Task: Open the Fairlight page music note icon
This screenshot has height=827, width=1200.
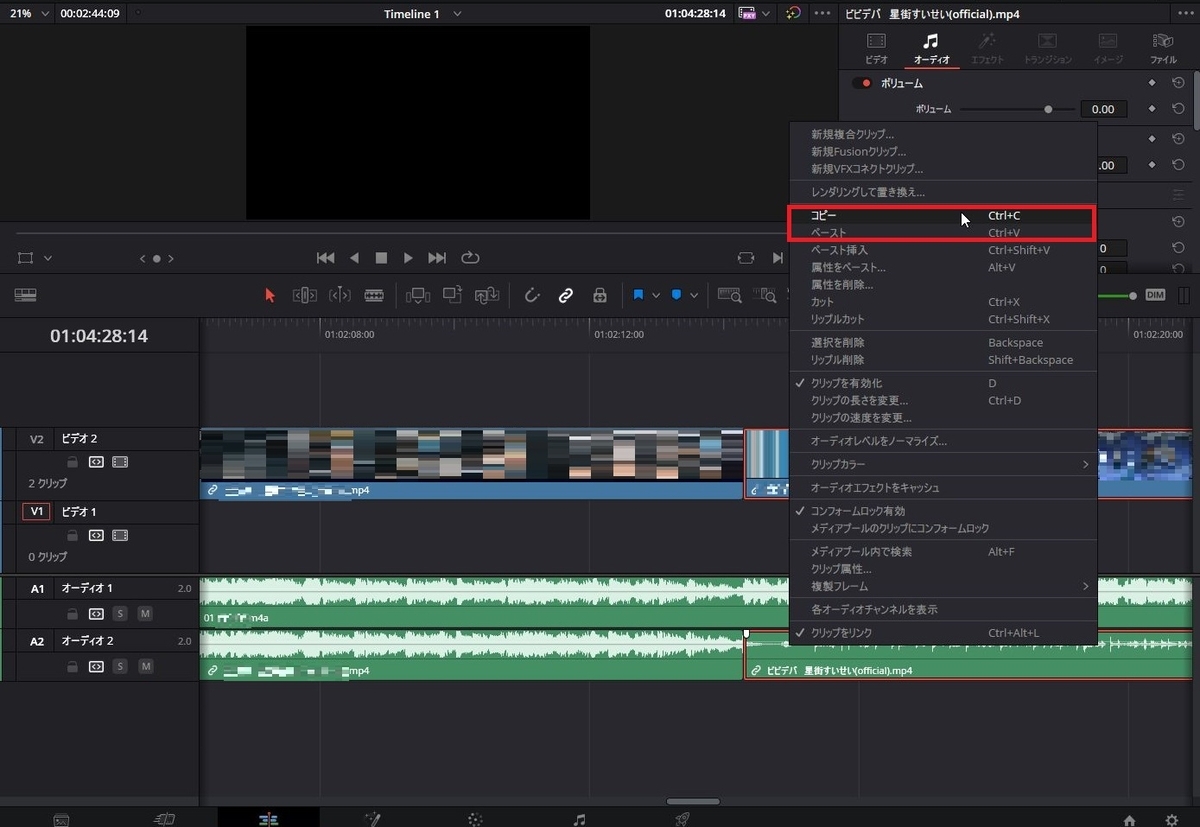Action: (x=579, y=819)
